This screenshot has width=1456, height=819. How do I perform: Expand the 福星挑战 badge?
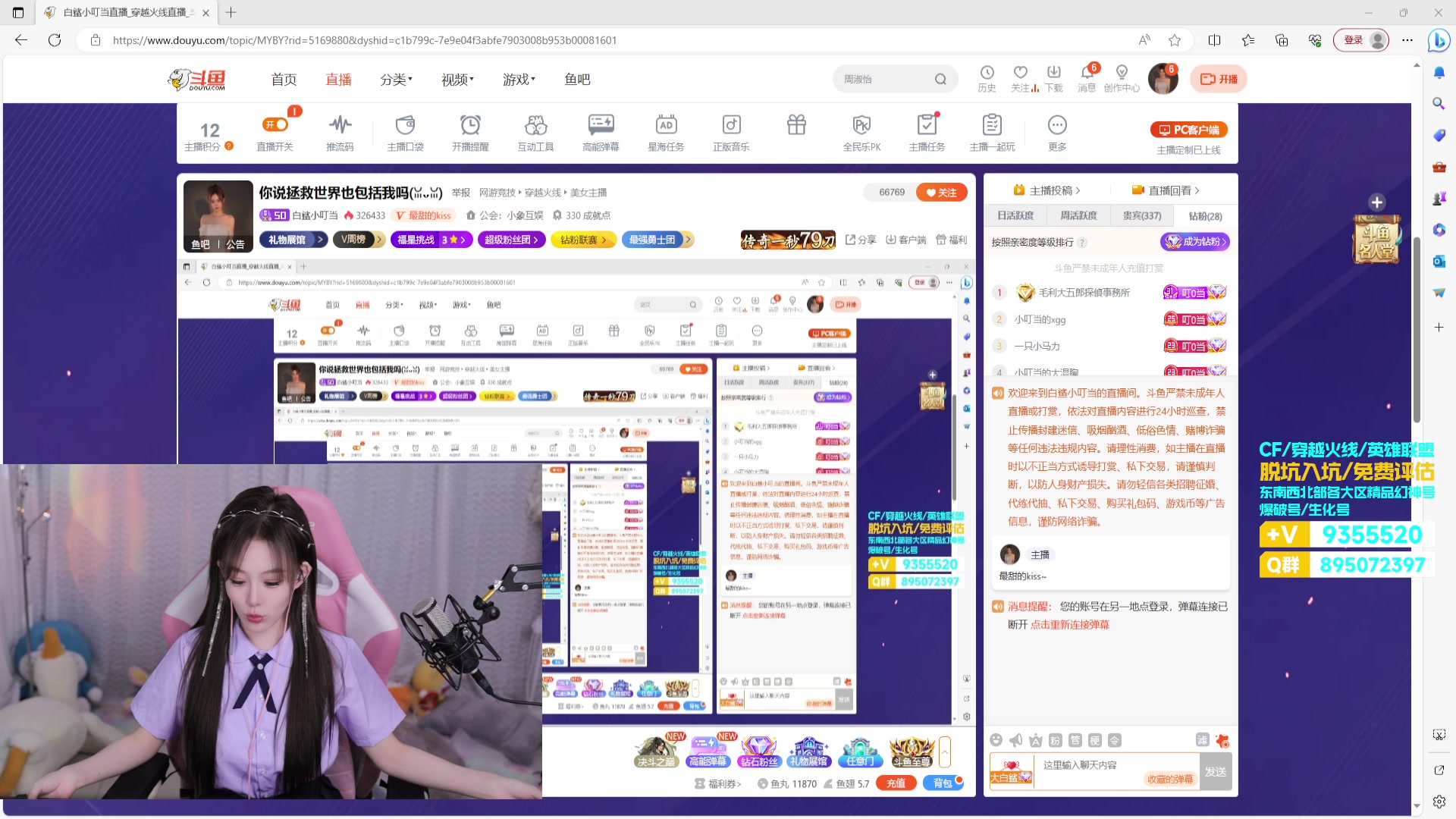[x=431, y=240]
